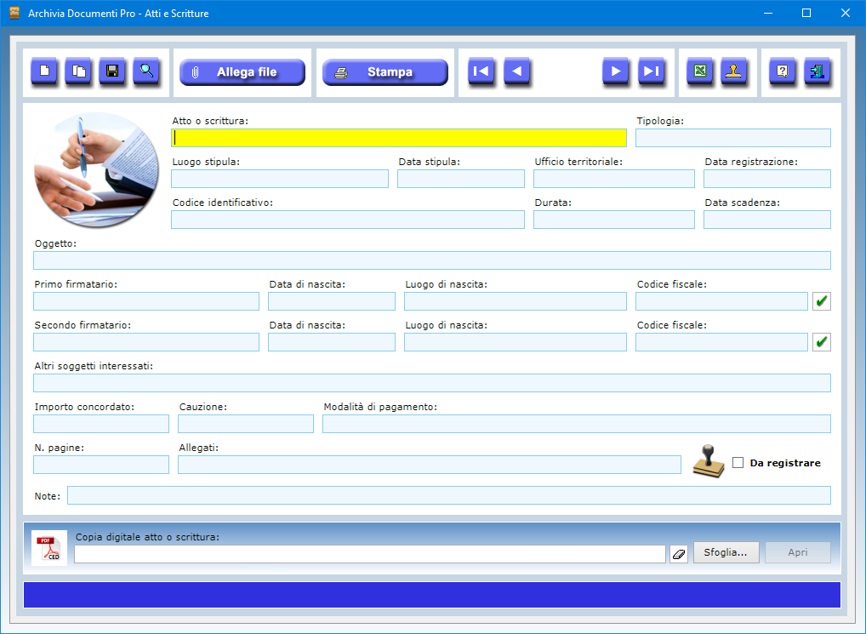This screenshot has width=866, height=634.
Task: Click the Note field
Action: (449, 496)
